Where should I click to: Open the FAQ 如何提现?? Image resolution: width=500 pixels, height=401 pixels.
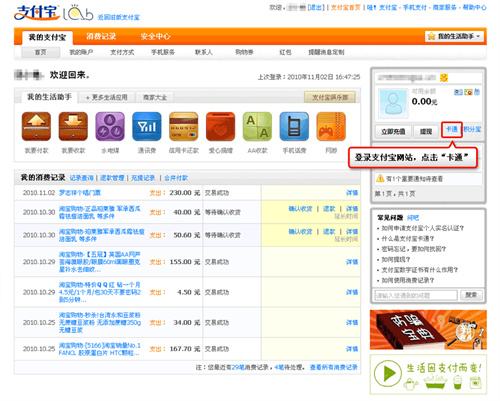click(396, 259)
